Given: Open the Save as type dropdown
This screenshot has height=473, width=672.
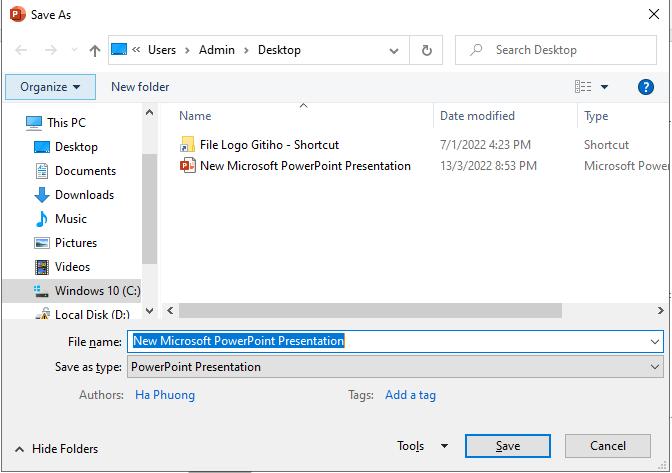Looking at the screenshot, I should point(395,367).
